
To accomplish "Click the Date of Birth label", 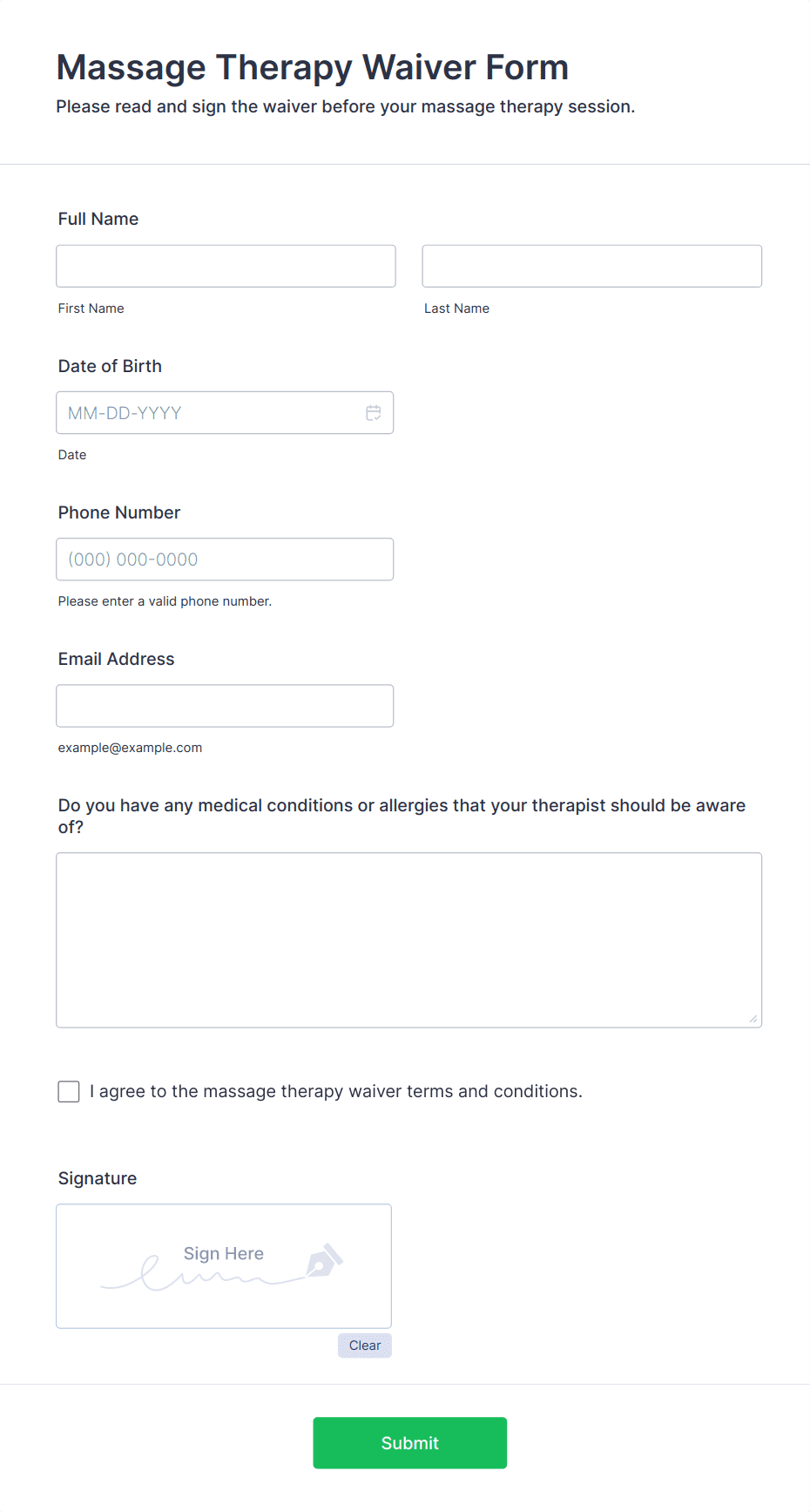I will click(110, 366).
